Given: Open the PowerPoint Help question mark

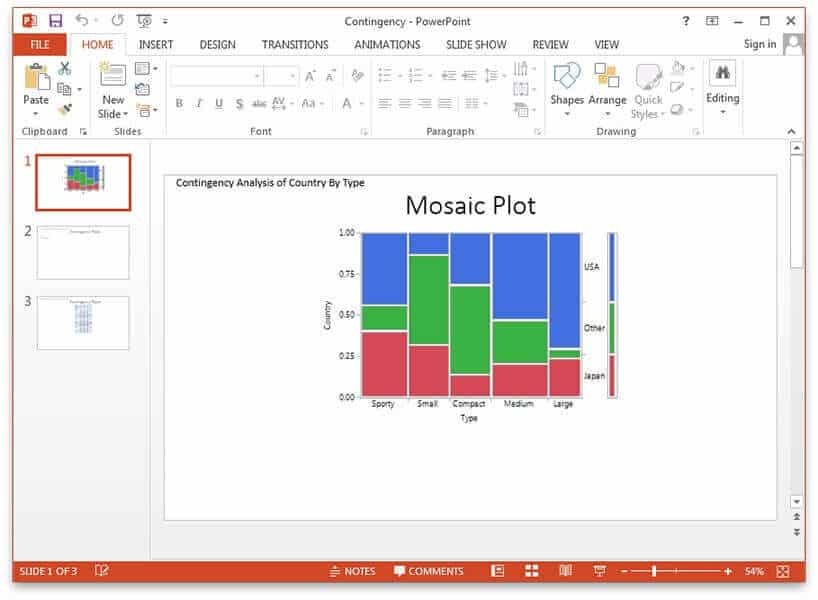Looking at the screenshot, I should [x=685, y=20].
